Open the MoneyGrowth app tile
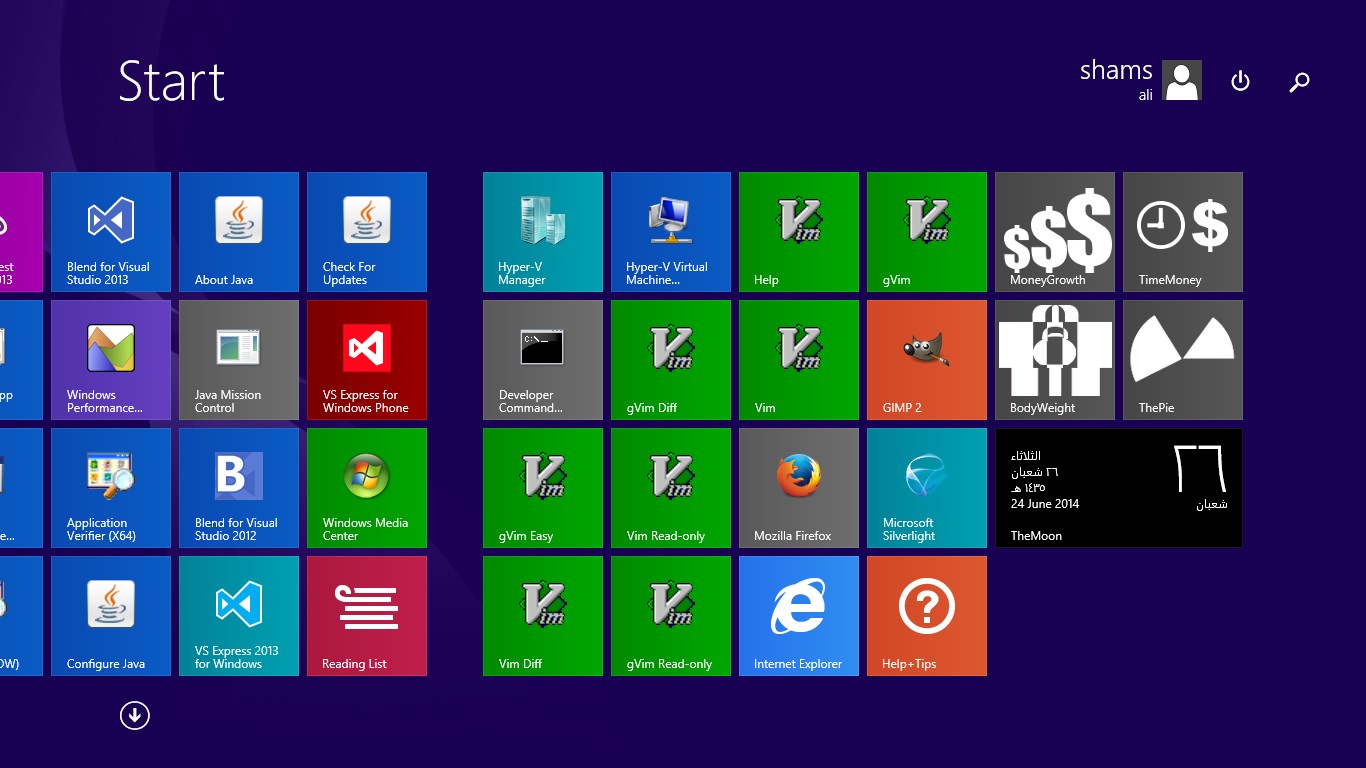This screenshot has width=1366, height=768. pyautogui.click(x=1055, y=232)
